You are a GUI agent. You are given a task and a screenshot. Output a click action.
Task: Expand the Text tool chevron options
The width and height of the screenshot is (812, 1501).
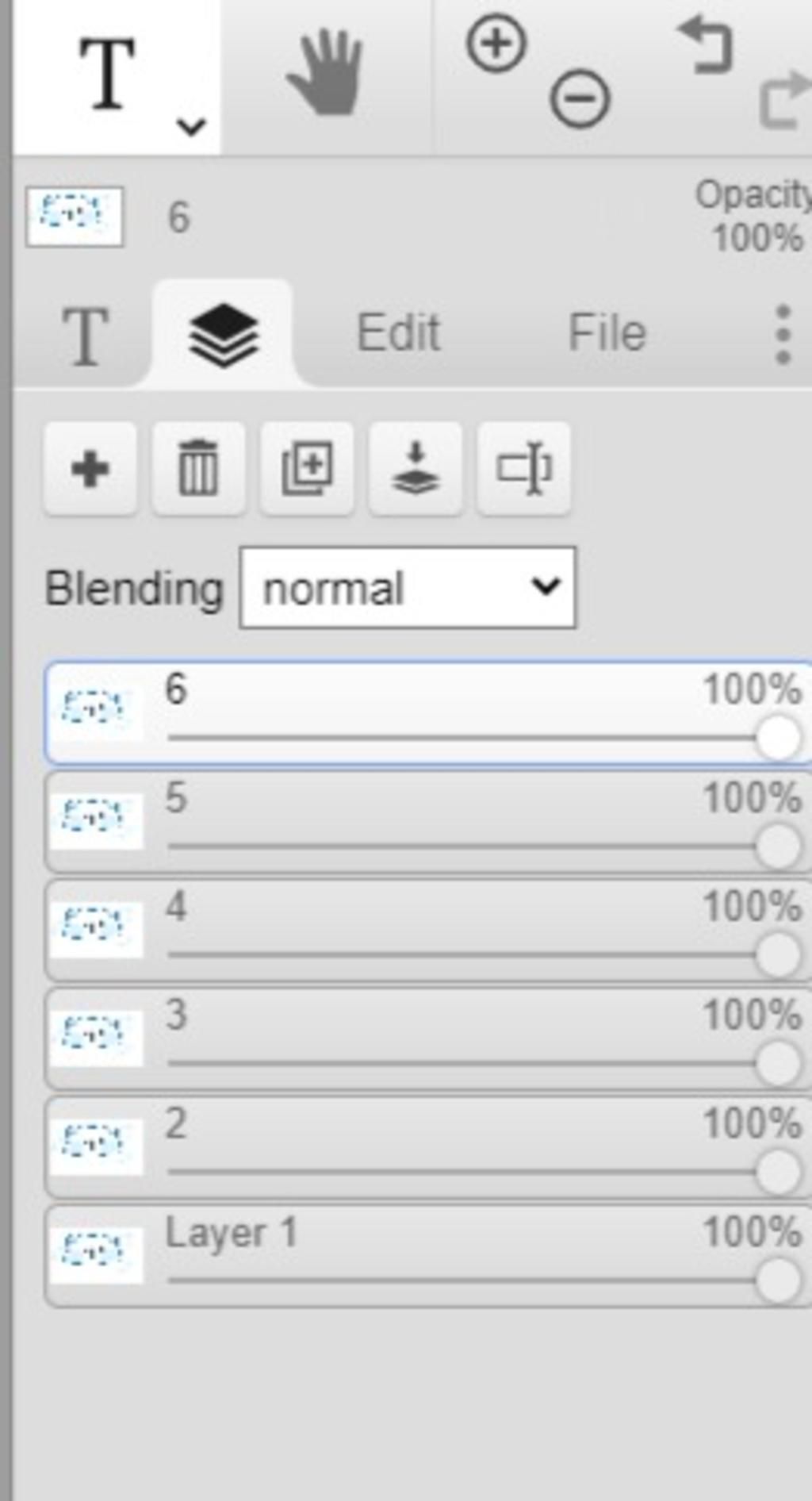191,126
